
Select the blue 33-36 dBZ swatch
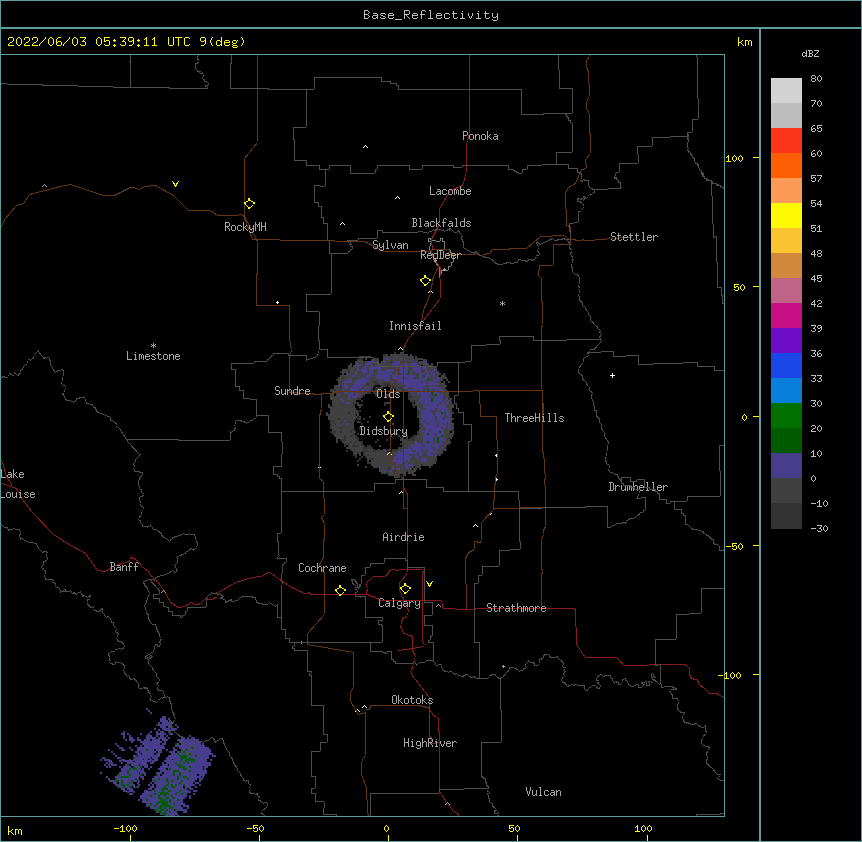[x=786, y=365]
